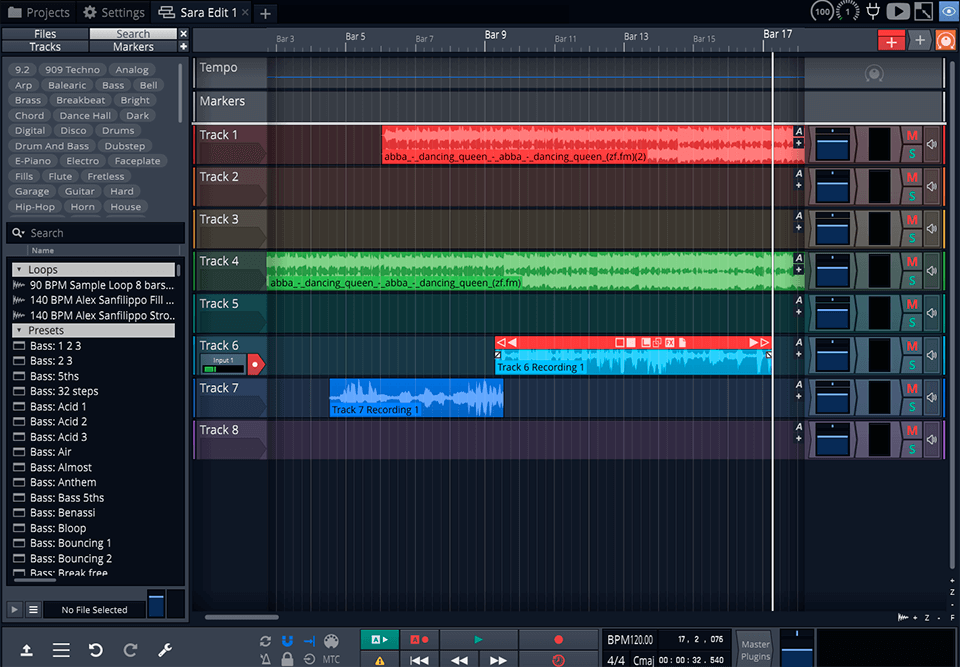Toggle MTC sync in the transport bar
This screenshot has width=960, height=667.
(331, 657)
